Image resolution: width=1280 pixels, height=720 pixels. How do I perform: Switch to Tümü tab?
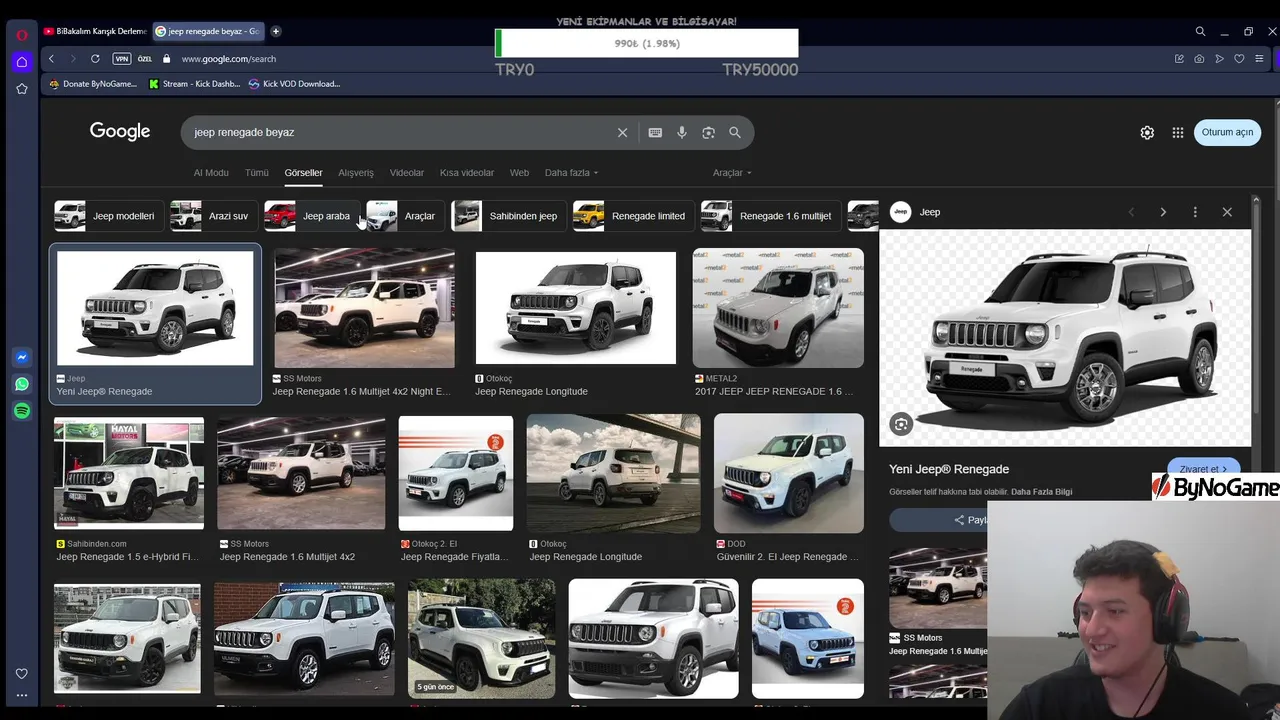pos(257,173)
